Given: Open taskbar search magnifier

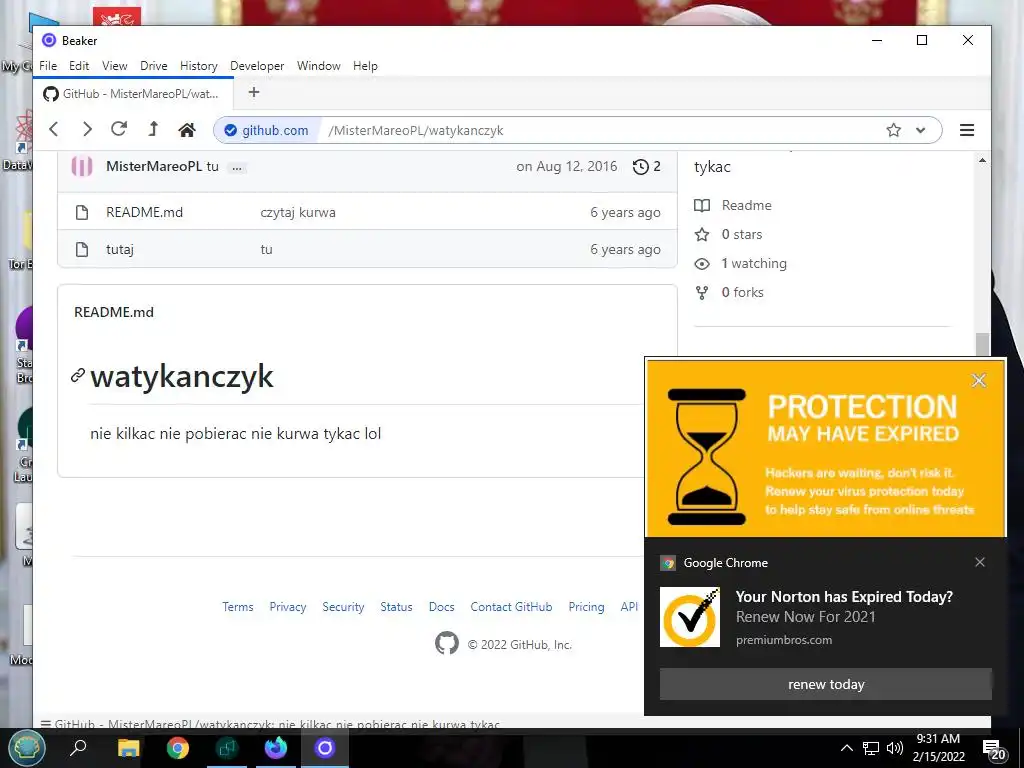Looking at the screenshot, I should (78, 747).
